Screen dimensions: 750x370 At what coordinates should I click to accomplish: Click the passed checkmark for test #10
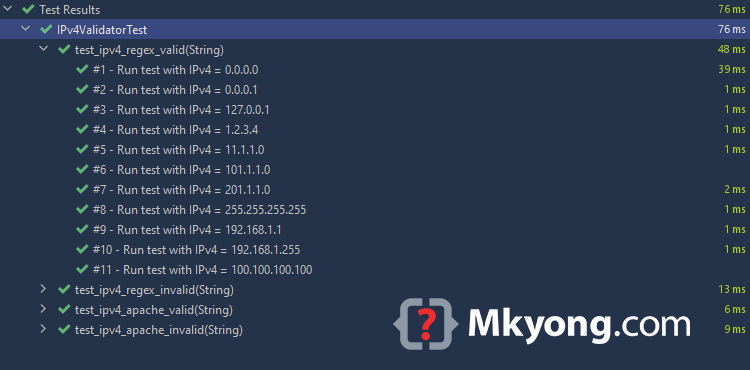click(82, 250)
